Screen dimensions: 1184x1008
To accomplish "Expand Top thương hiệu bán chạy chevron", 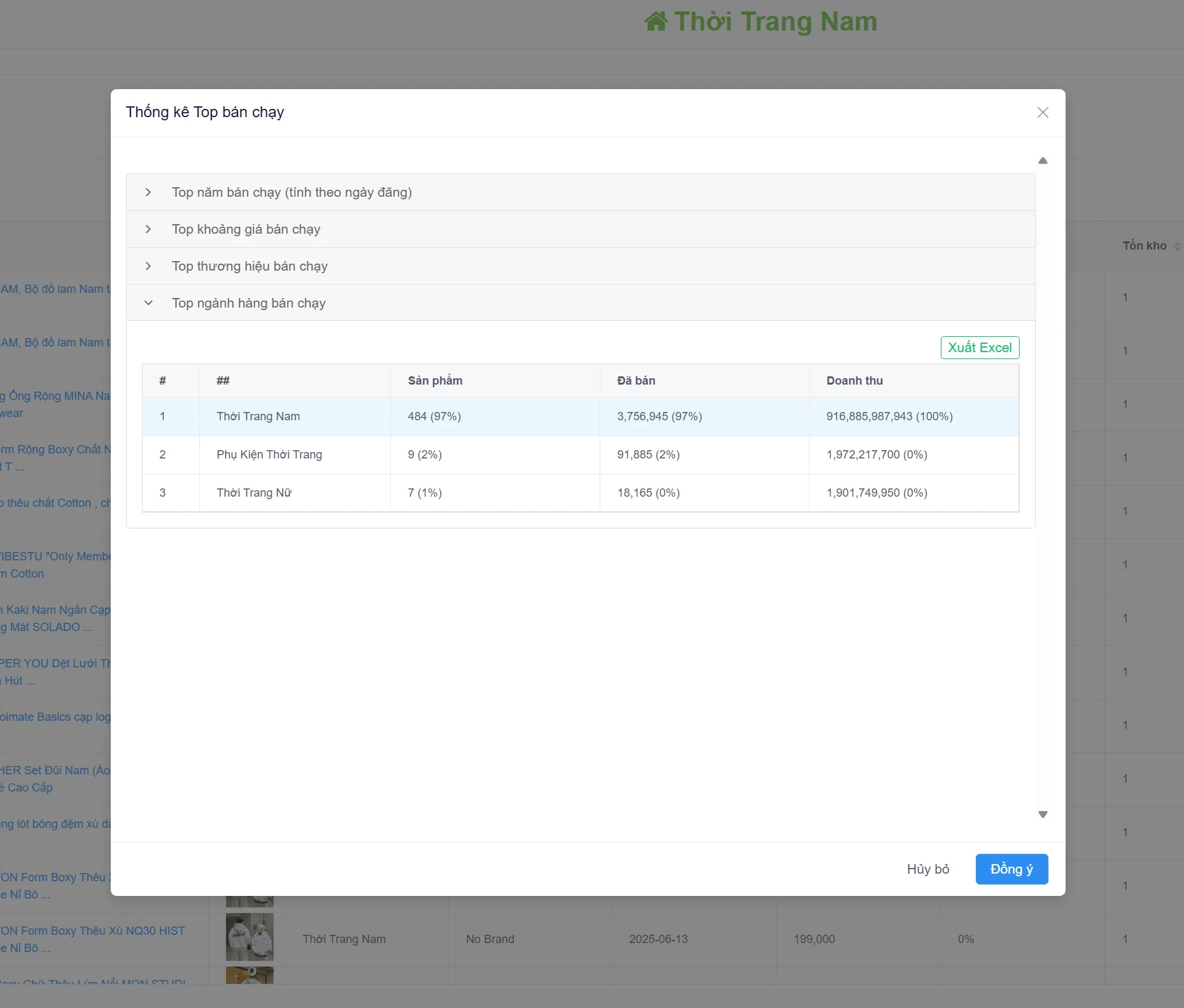I will pyautogui.click(x=148, y=266).
